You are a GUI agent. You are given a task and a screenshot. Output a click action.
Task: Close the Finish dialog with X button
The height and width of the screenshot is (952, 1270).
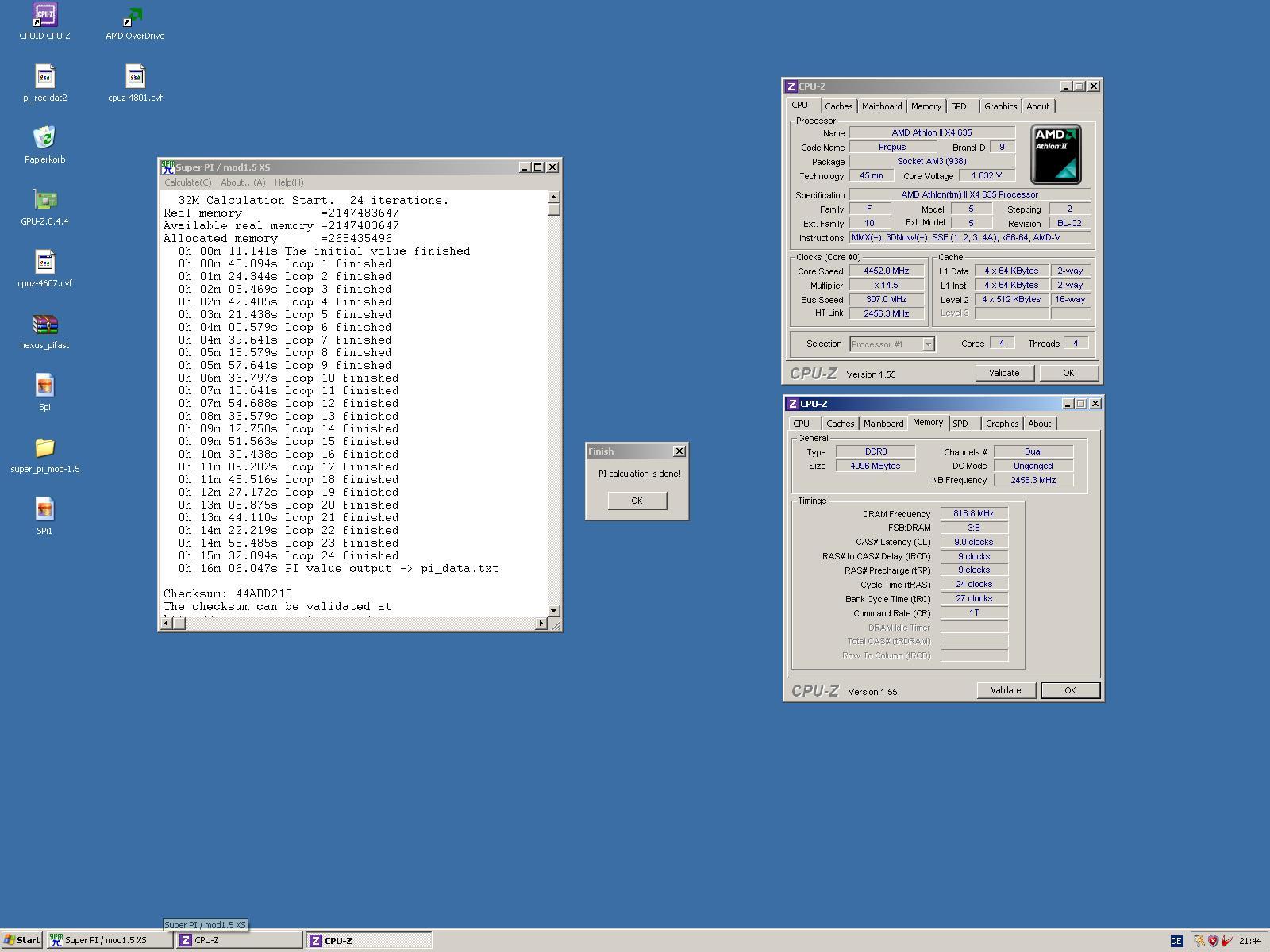[679, 451]
